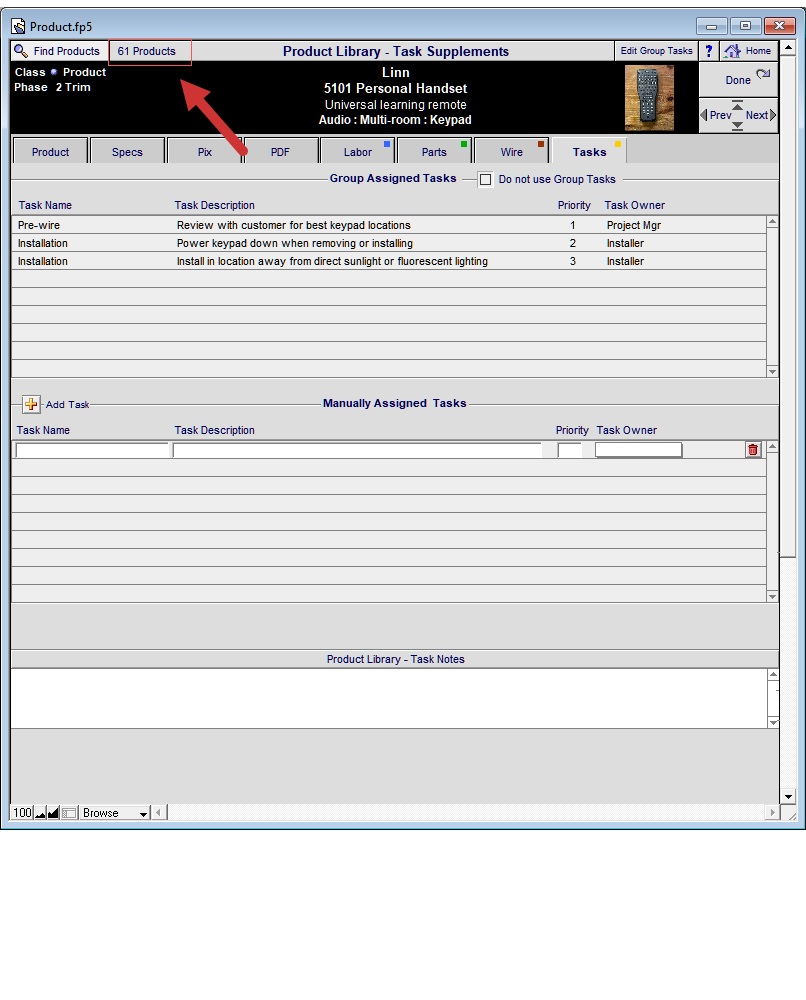Click the zoom out icon in the status bar
Viewport: 806px width, 1000px height.
click(41, 812)
